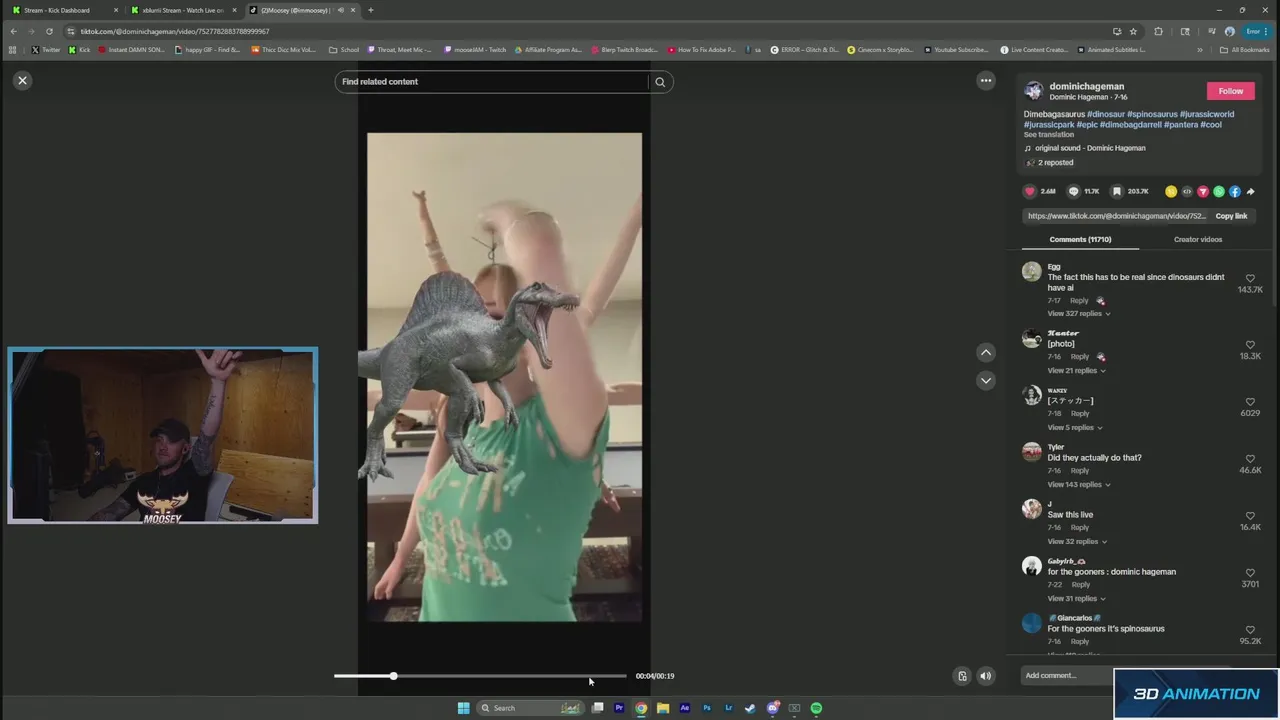
Task: Expand View 327 replies under Egg's comment
Action: tap(1078, 314)
